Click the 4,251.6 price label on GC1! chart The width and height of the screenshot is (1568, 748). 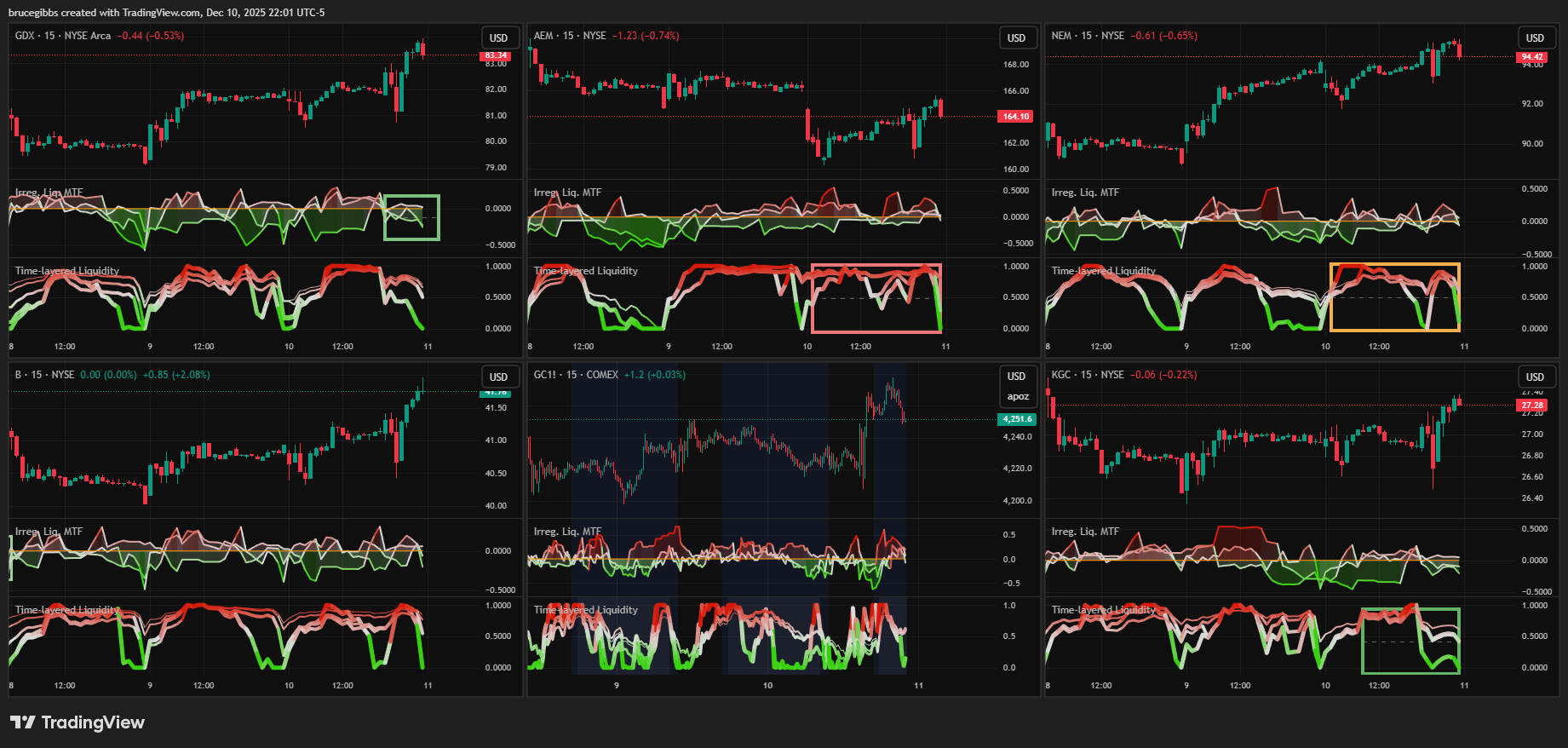pos(1016,419)
